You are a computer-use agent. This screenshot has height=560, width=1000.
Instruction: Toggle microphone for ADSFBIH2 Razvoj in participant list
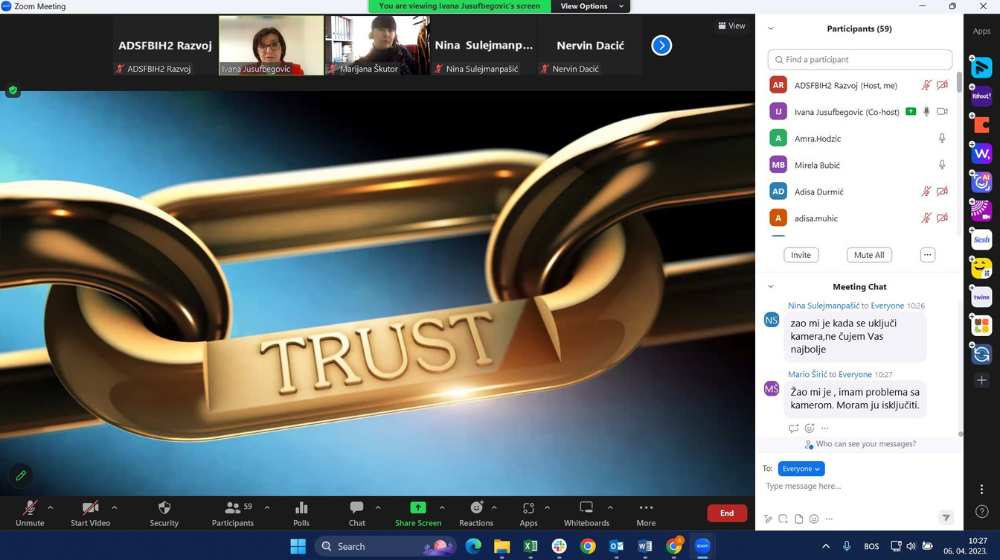(x=926, y=85)
